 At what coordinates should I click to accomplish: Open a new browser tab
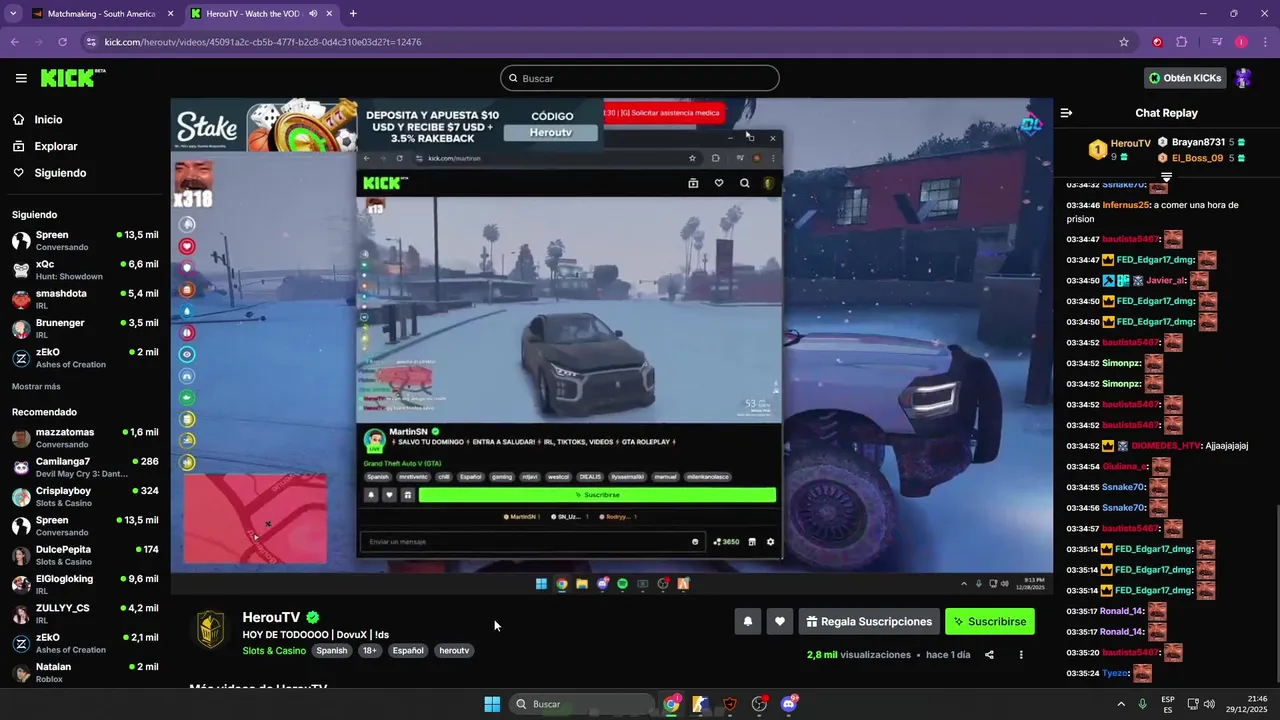click(x=353, y=13)
